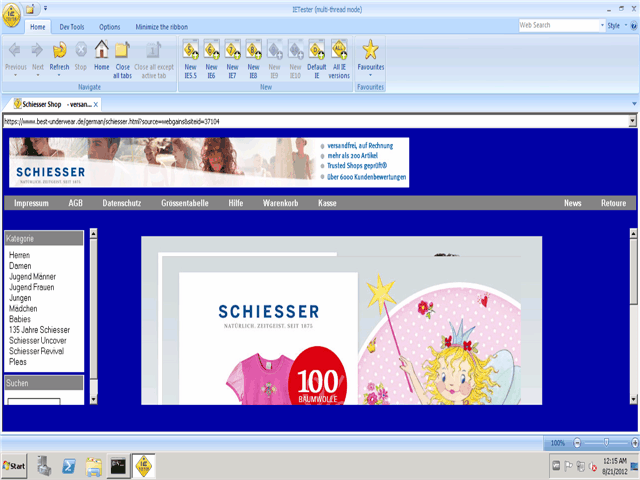Go to the Kasse link
Image resolution: width=640 pixels, height=480 pixels.
(x=327, y=203)
